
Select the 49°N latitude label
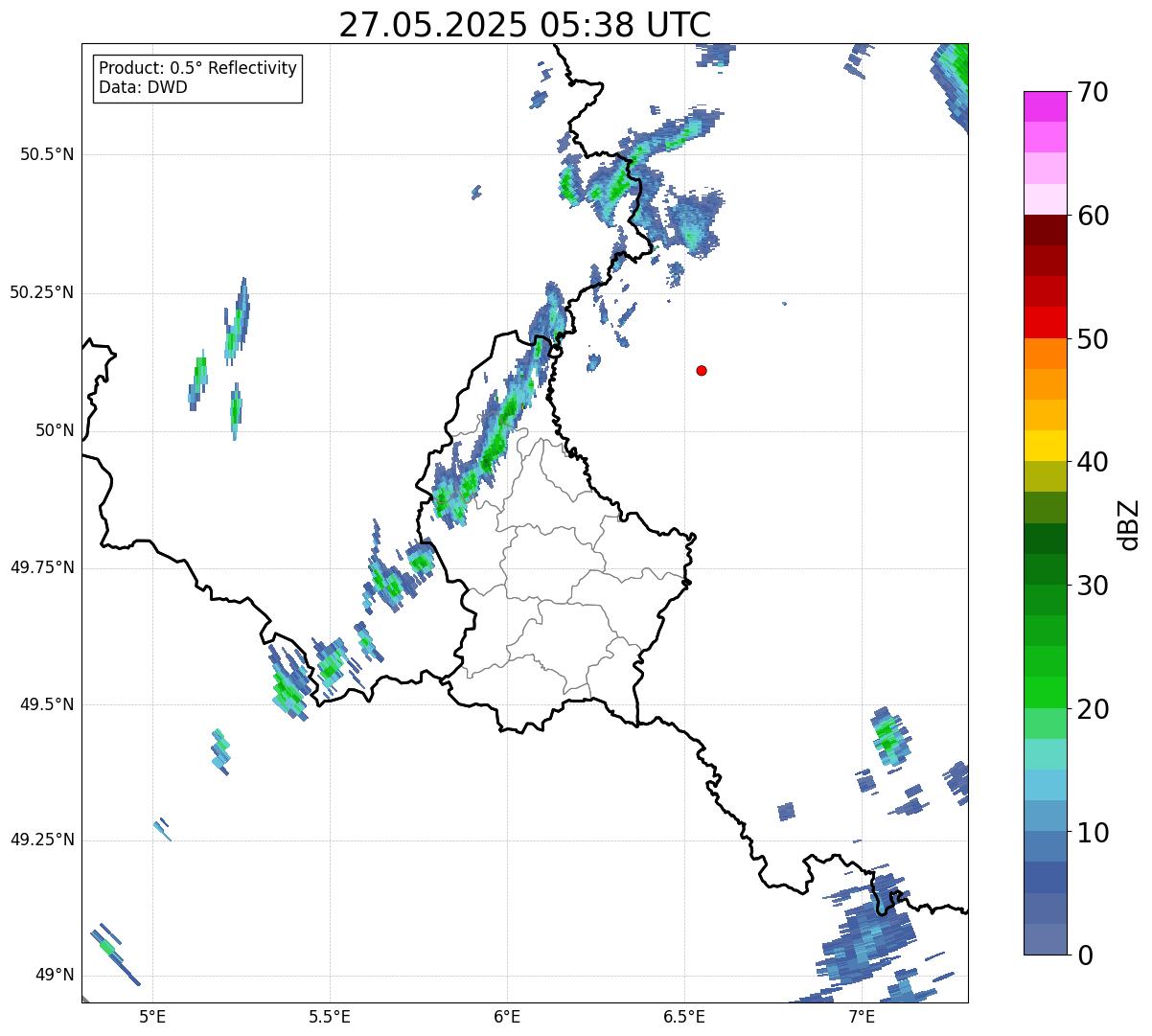pyautogui.click(x=55, y=975)
